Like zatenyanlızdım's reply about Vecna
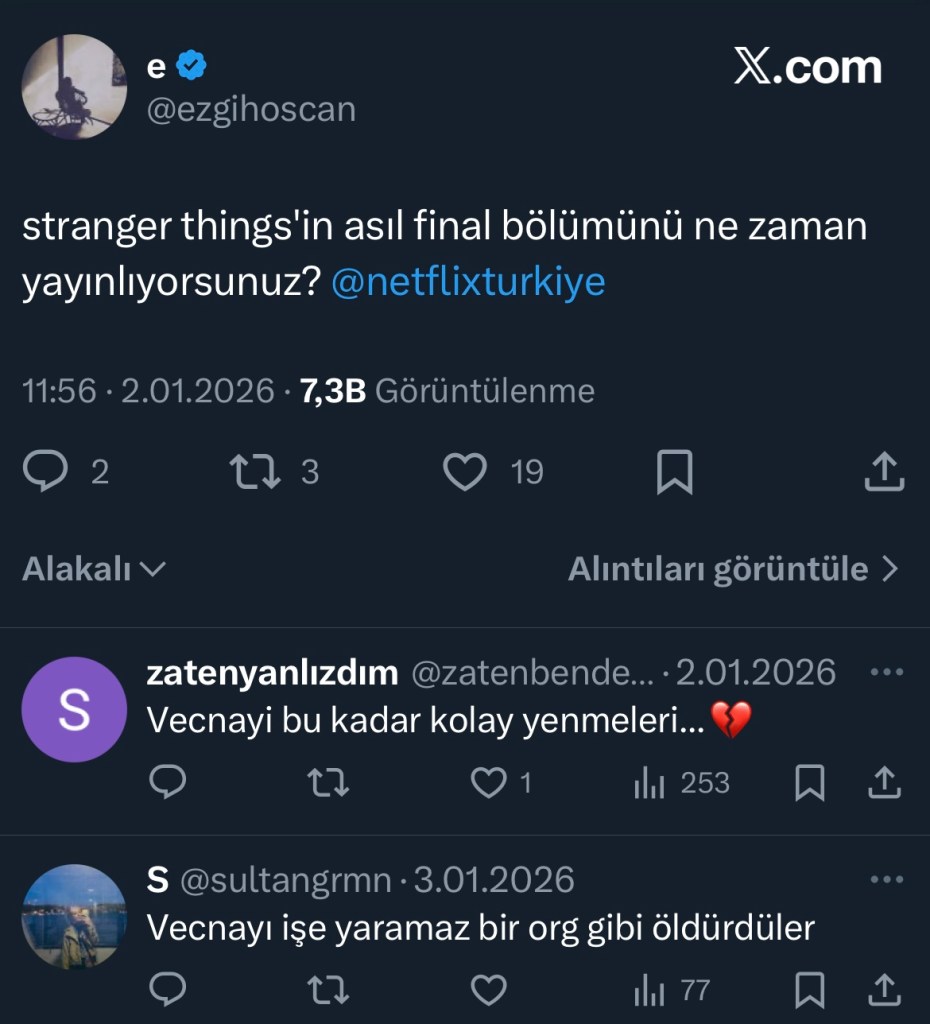 tap(488, 783)
